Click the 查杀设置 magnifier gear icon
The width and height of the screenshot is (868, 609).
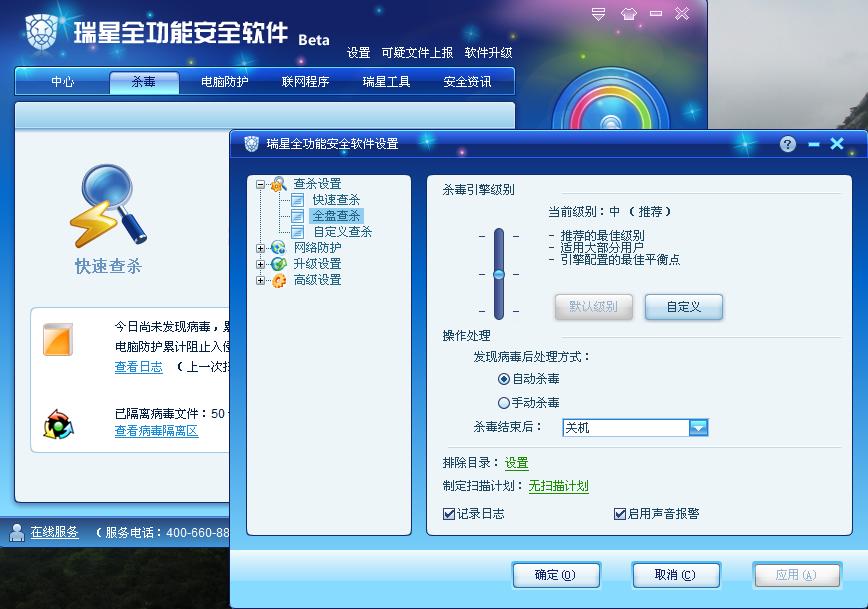pos(278,184)
